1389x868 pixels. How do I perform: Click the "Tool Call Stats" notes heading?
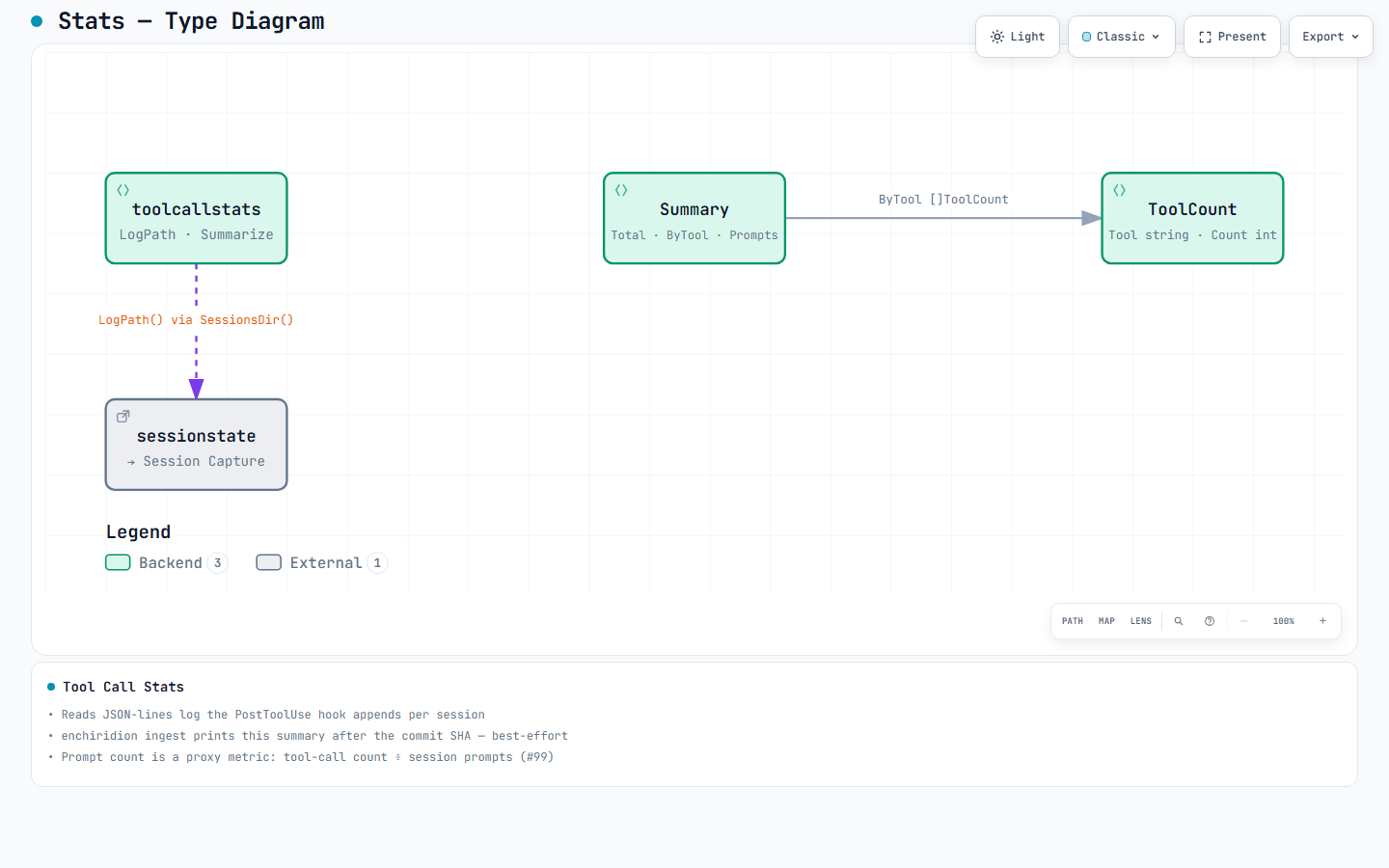[123, 687]
